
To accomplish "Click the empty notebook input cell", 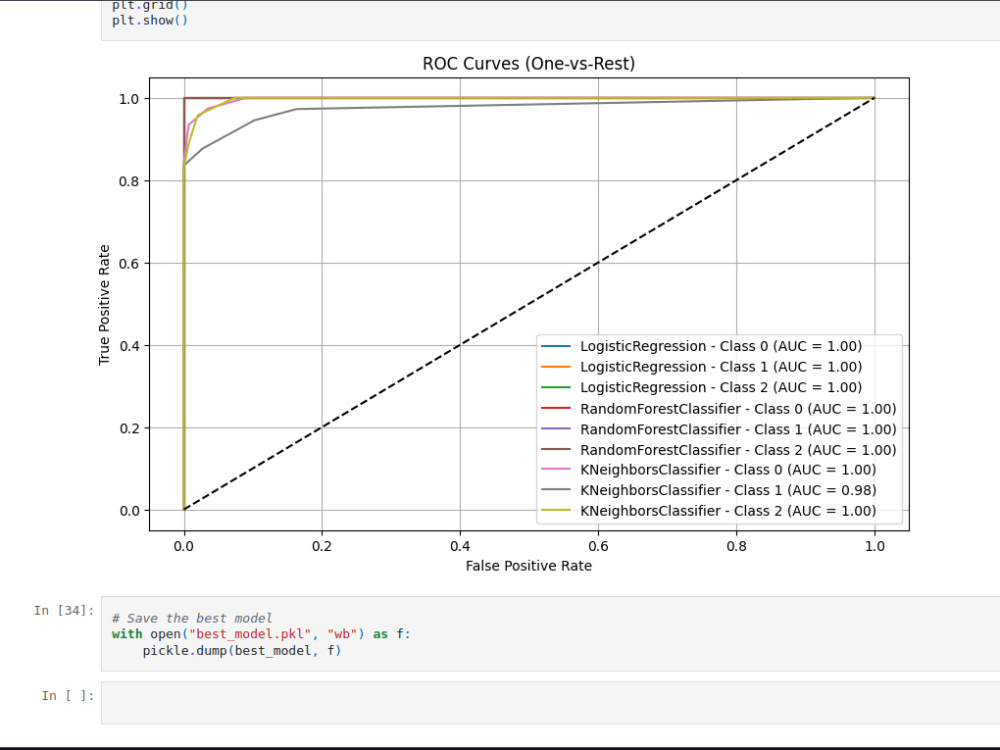I will tap(550, 703).
